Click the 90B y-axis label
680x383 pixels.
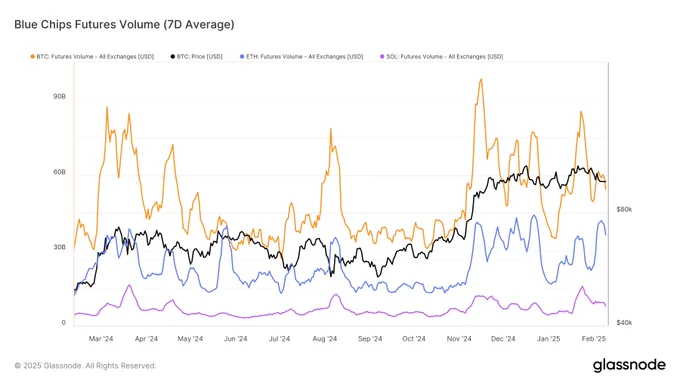pyautogui.click(x=59, y=96)
